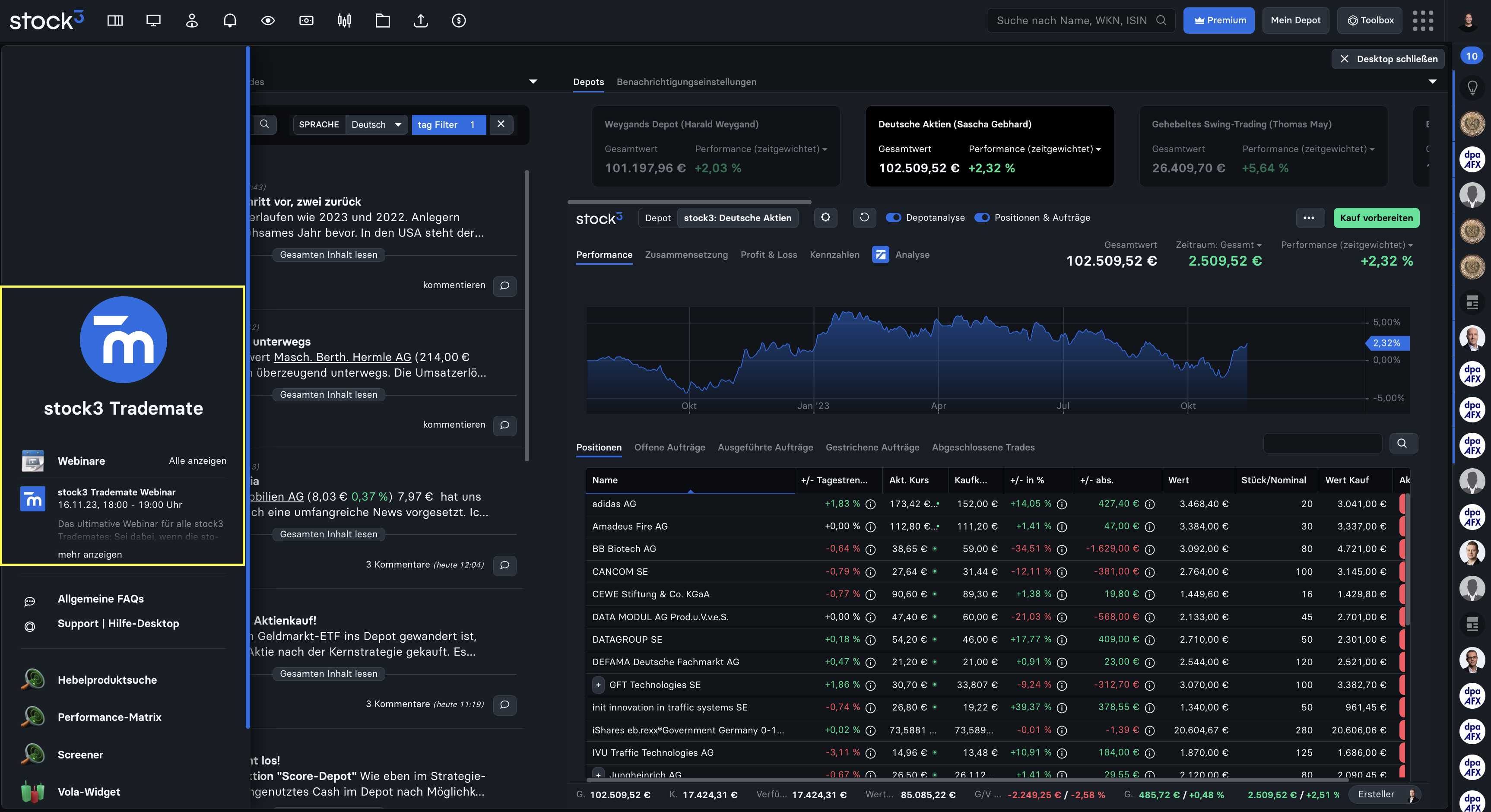Switch to Abgeschlossene Trades tab
The image size is (1491, 812).
tap(983, 447)
